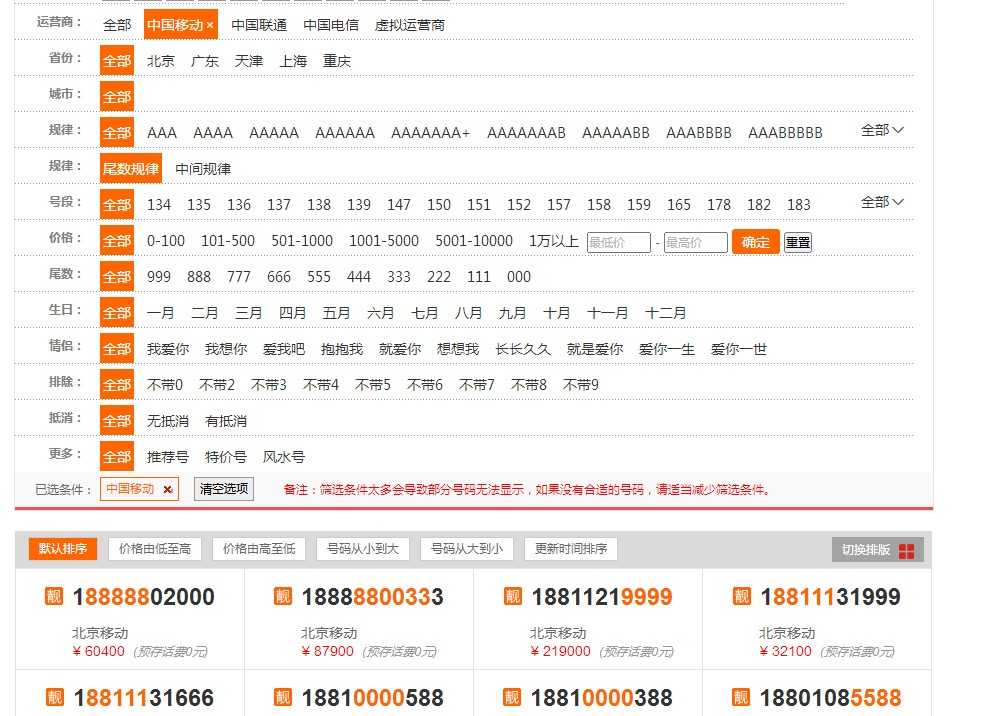This screenshot has width=981, height=716.
Task: Select 虚拟运营商 carrier filter
Action: coord(410,25)
